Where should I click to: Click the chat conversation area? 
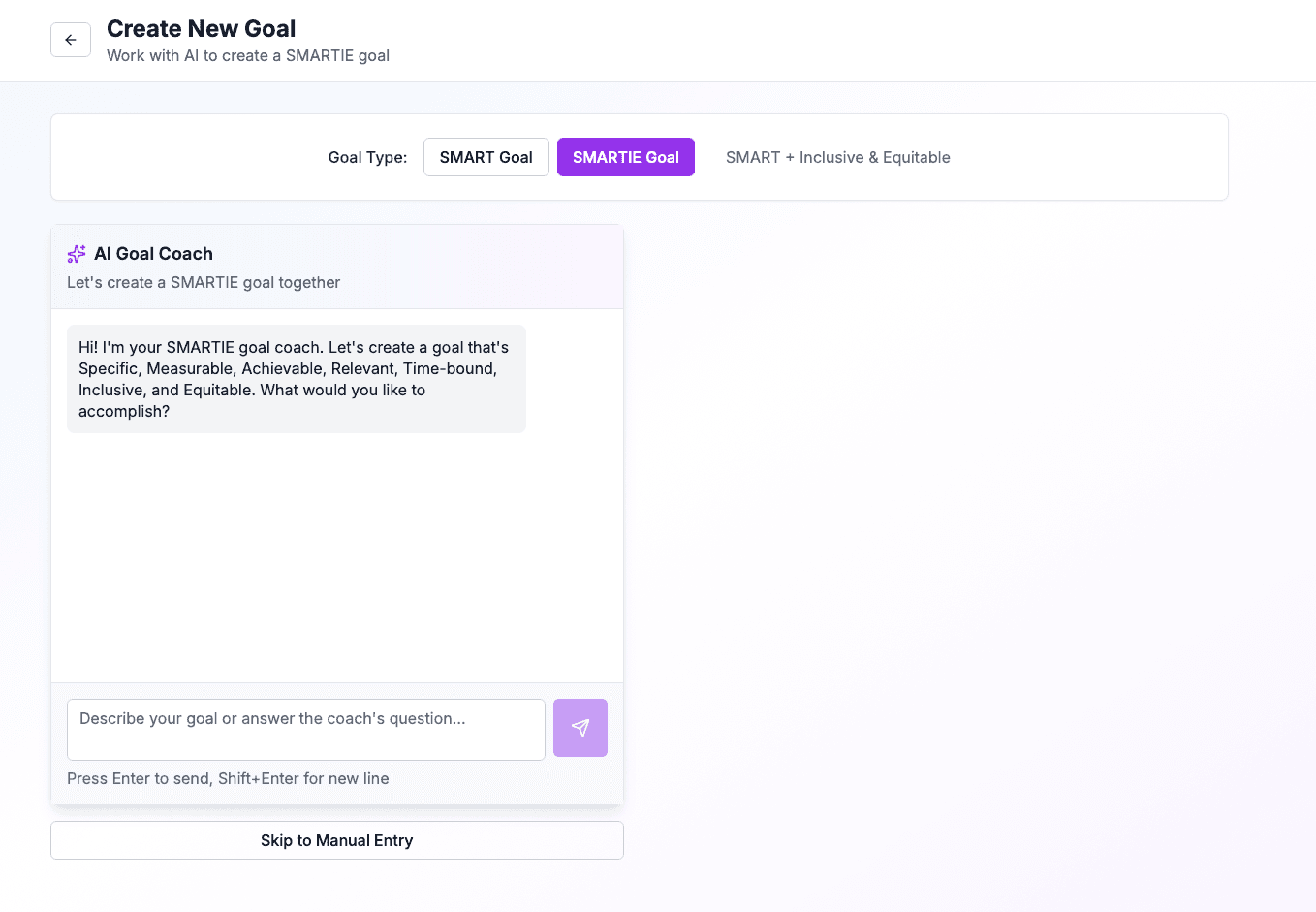click(337, 533)
